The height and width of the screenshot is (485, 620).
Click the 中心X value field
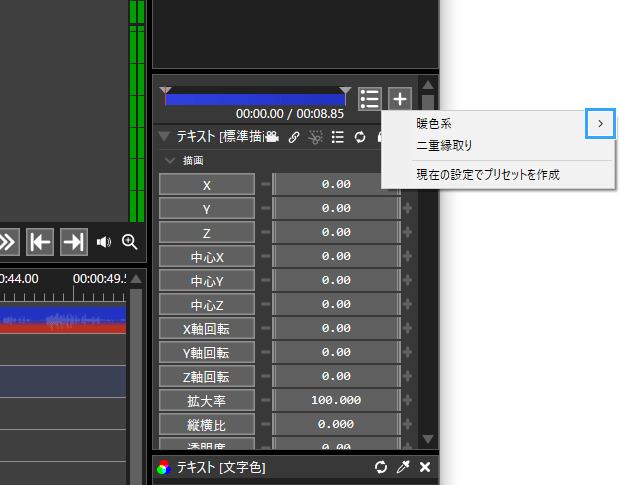[336, 256]
